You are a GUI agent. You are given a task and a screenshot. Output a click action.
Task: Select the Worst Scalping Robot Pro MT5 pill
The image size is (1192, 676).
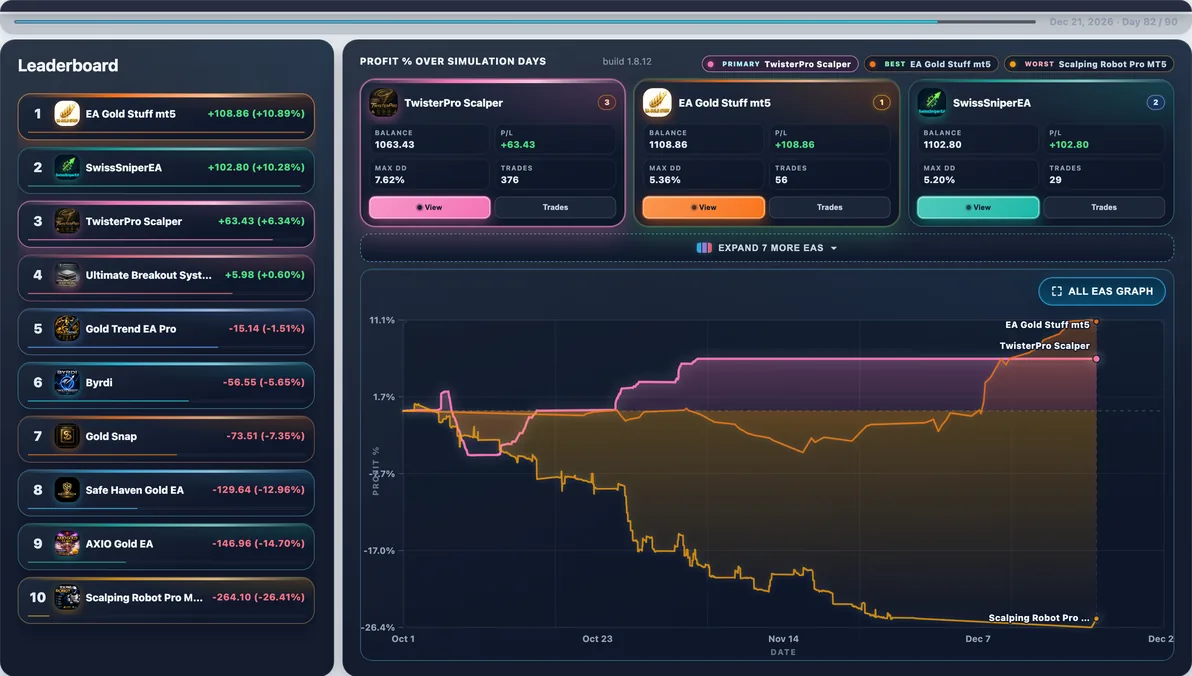pyautogui.click(x=1089, y=65)
